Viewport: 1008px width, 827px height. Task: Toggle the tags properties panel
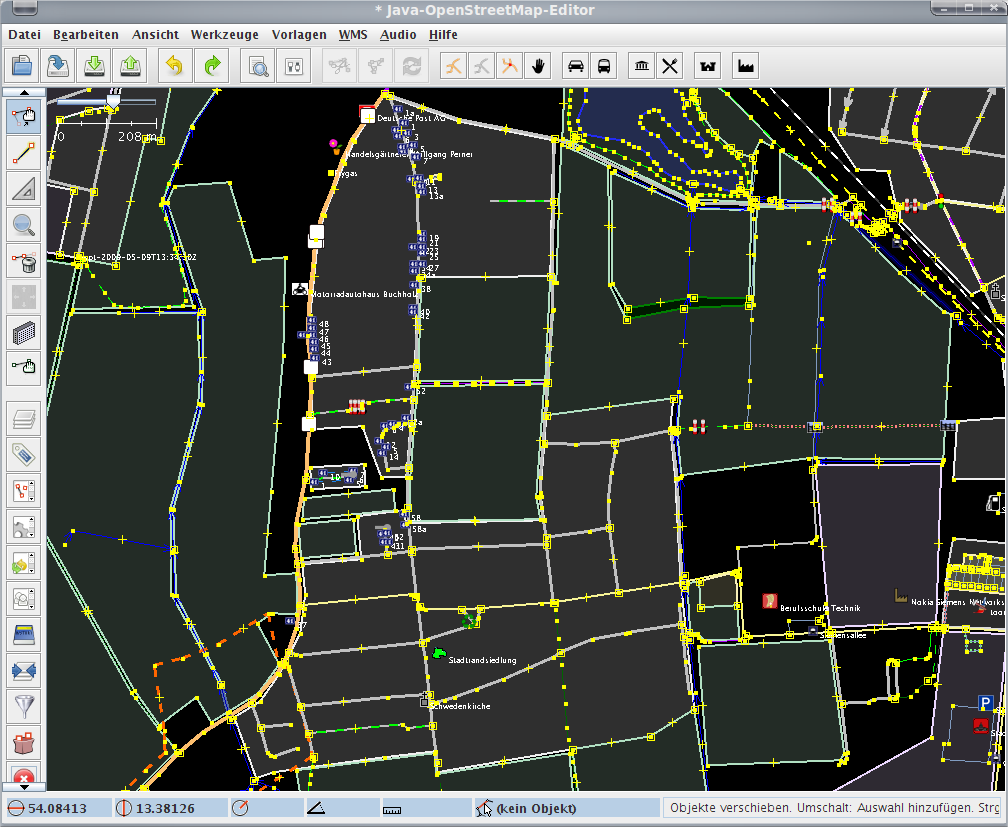click(x=23, y=454)
